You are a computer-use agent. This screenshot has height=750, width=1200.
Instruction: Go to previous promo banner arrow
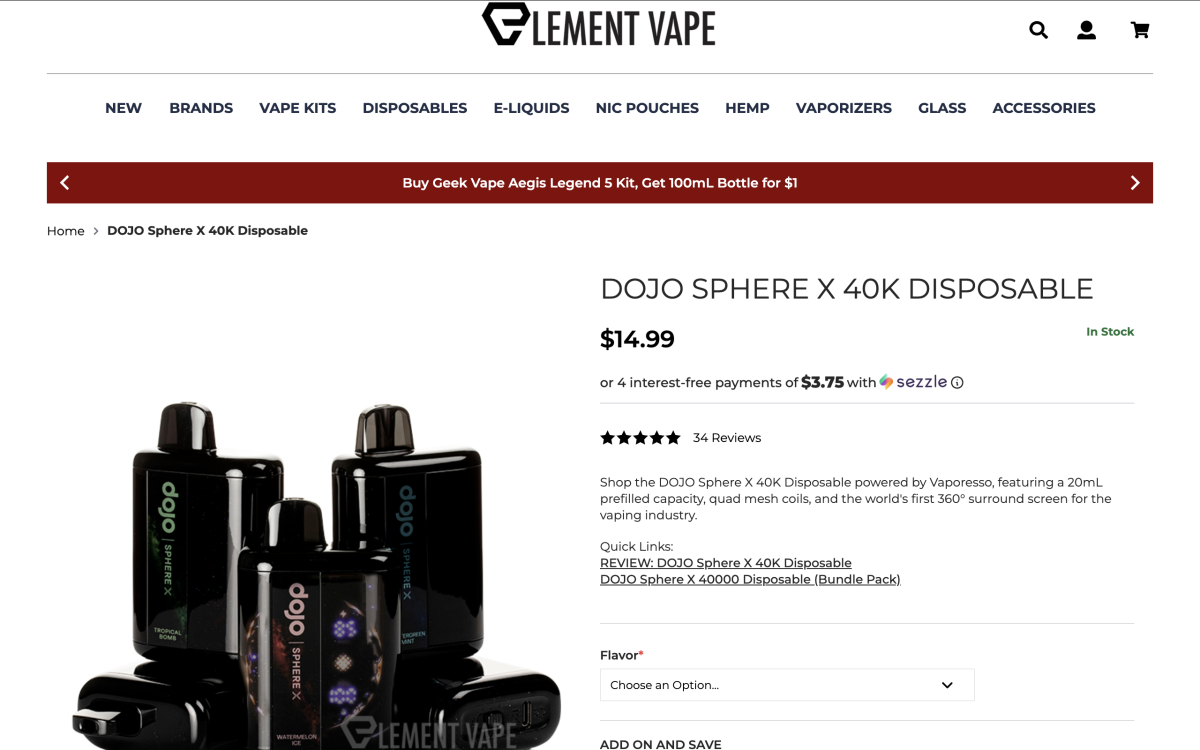(65, 183)
